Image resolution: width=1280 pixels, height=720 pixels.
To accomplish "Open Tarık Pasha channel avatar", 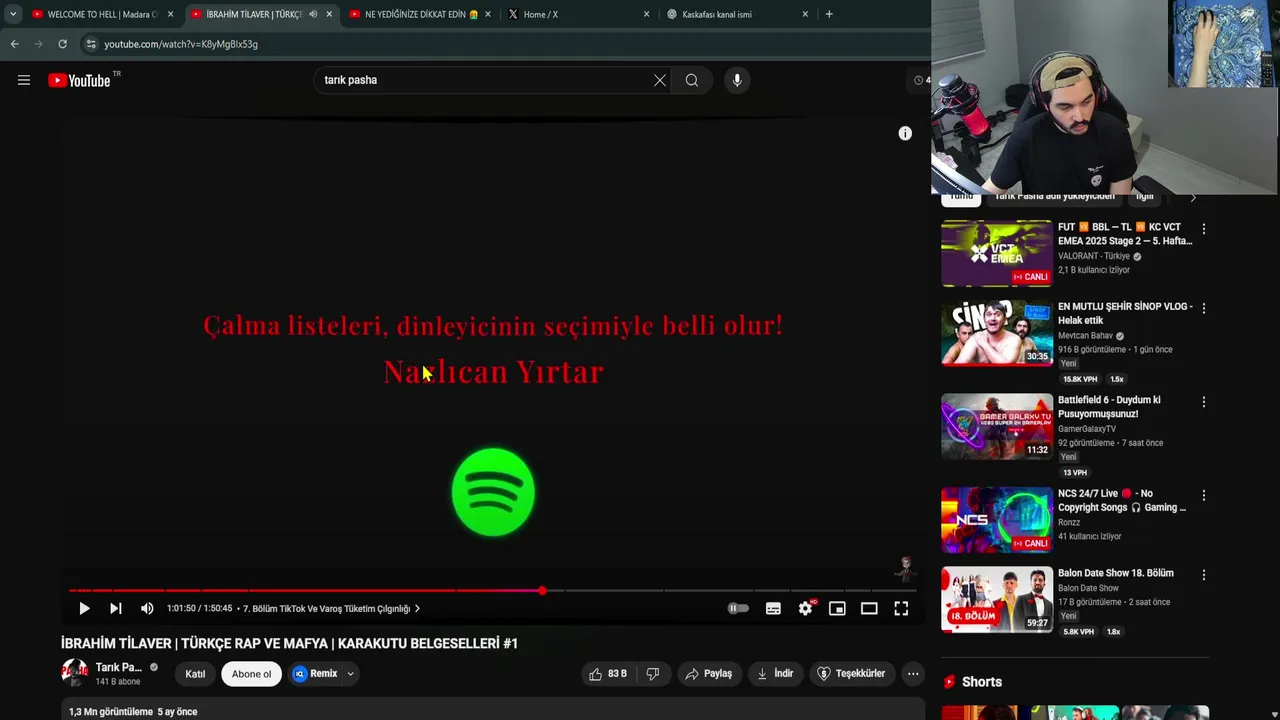I will click(x=75, y=673).
